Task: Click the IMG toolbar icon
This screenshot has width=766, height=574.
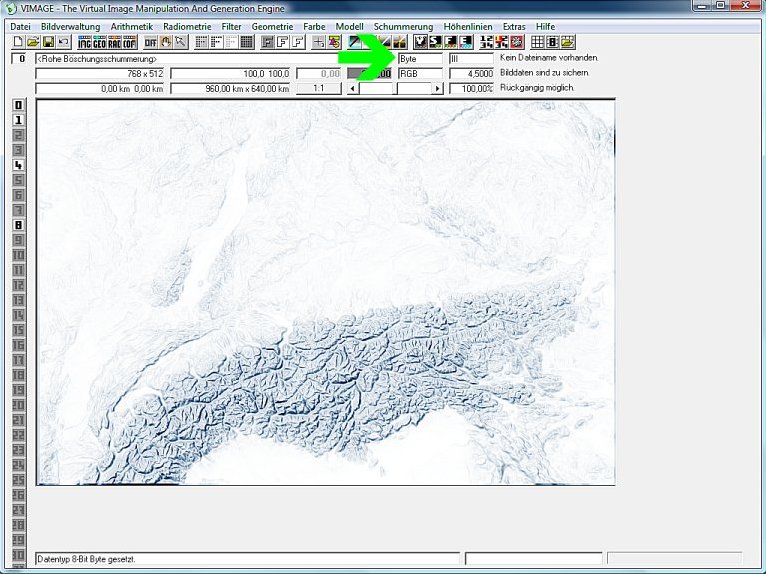Action: tap(85, 42)
